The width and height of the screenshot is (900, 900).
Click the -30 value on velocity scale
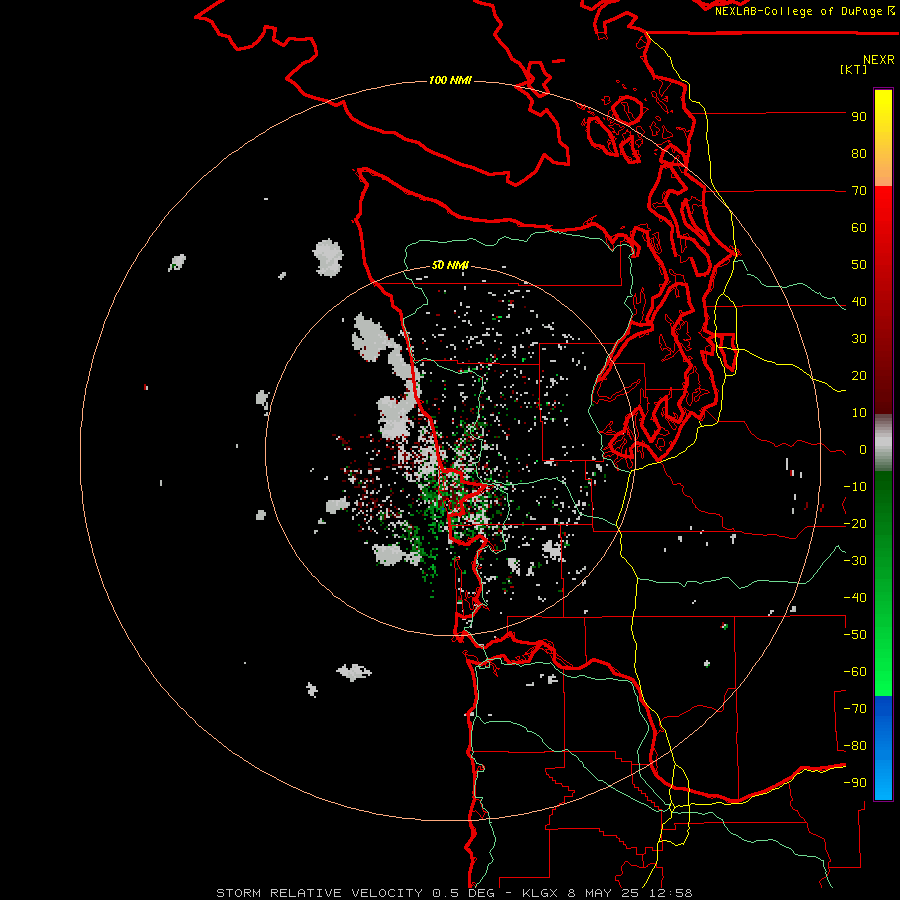[x=855, y=561]
